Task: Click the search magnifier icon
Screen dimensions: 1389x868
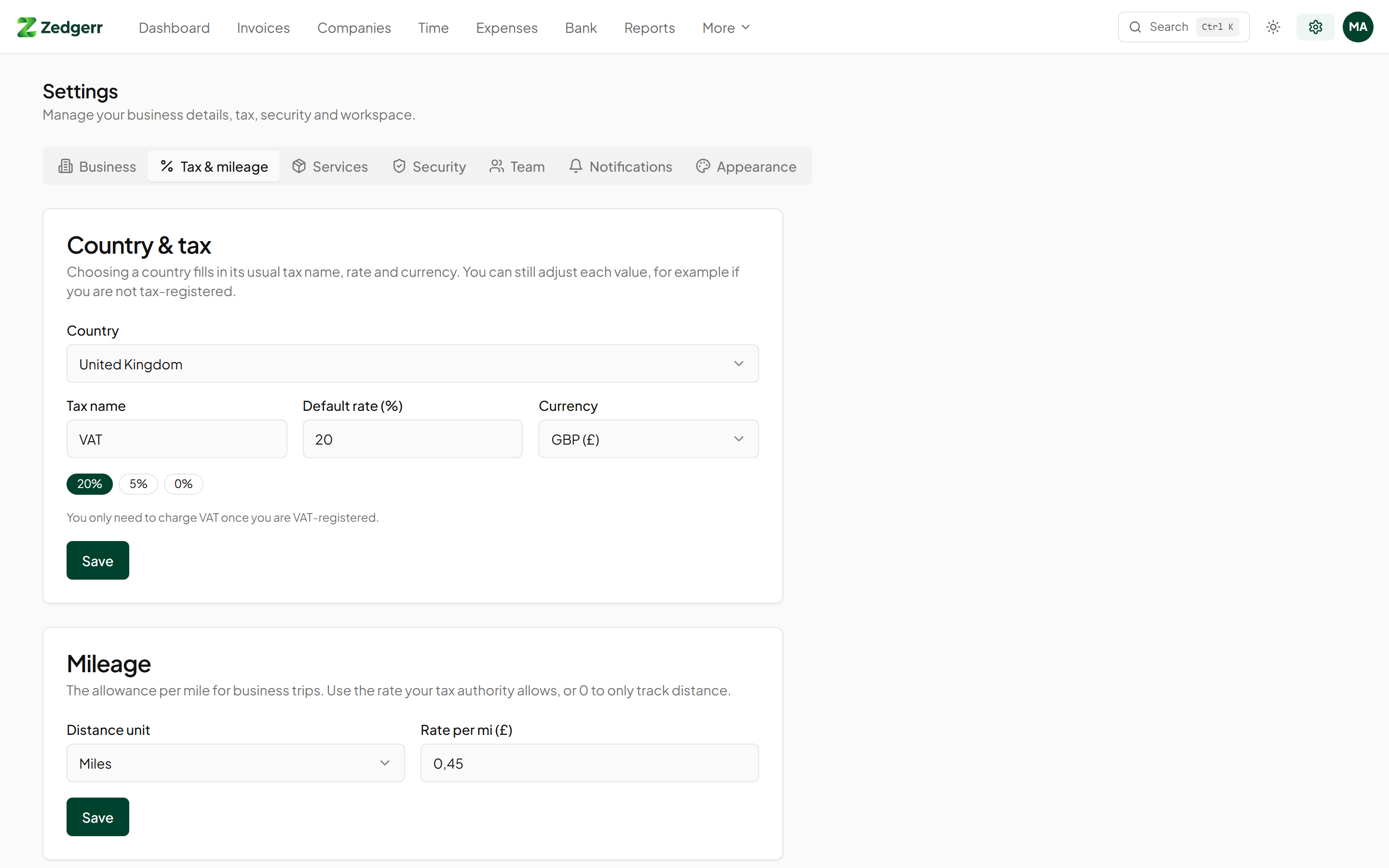Action: coord(1135,27)
